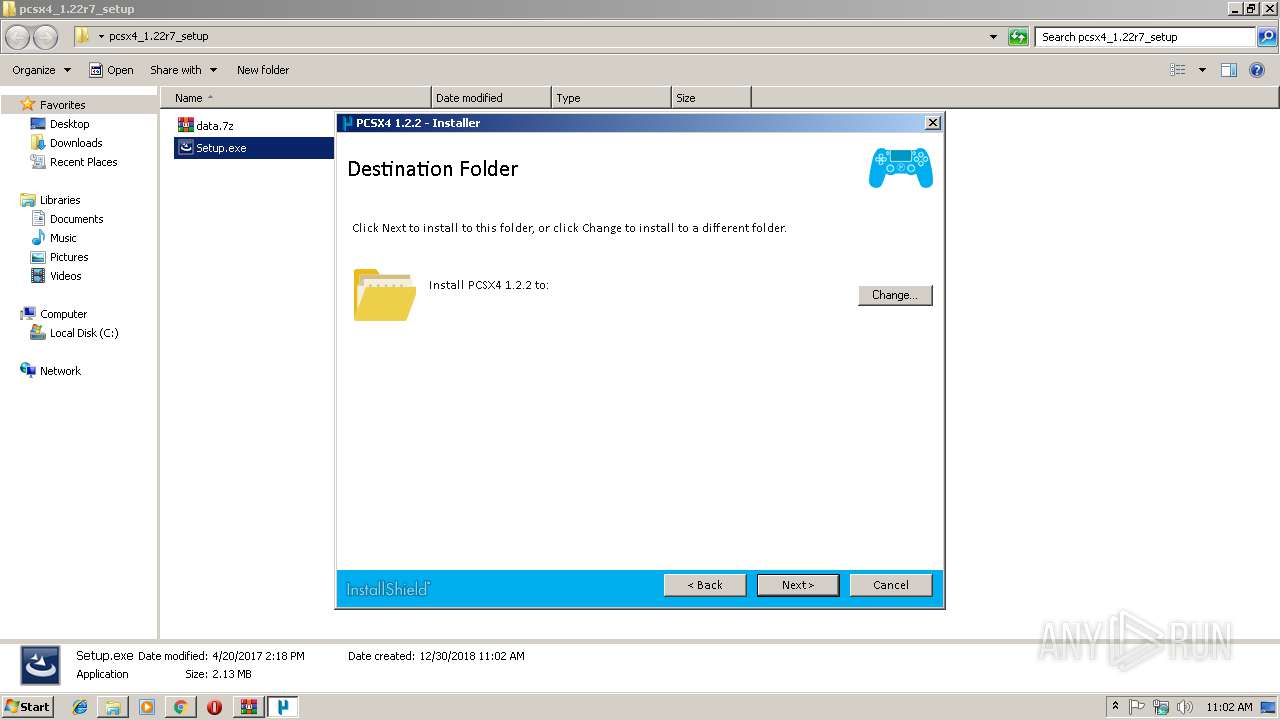
Task: Click the refresh button beside address bar
Action: click(x=1018, y=37)
